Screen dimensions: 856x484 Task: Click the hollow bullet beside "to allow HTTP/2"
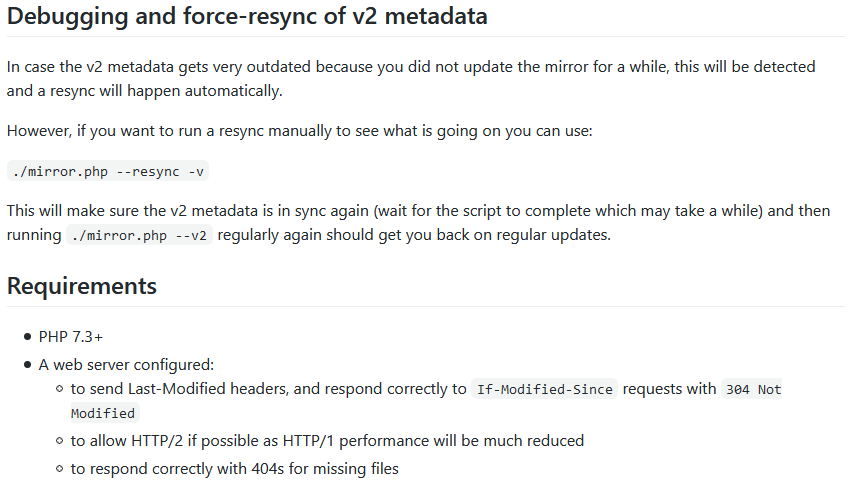pos(59,440)
